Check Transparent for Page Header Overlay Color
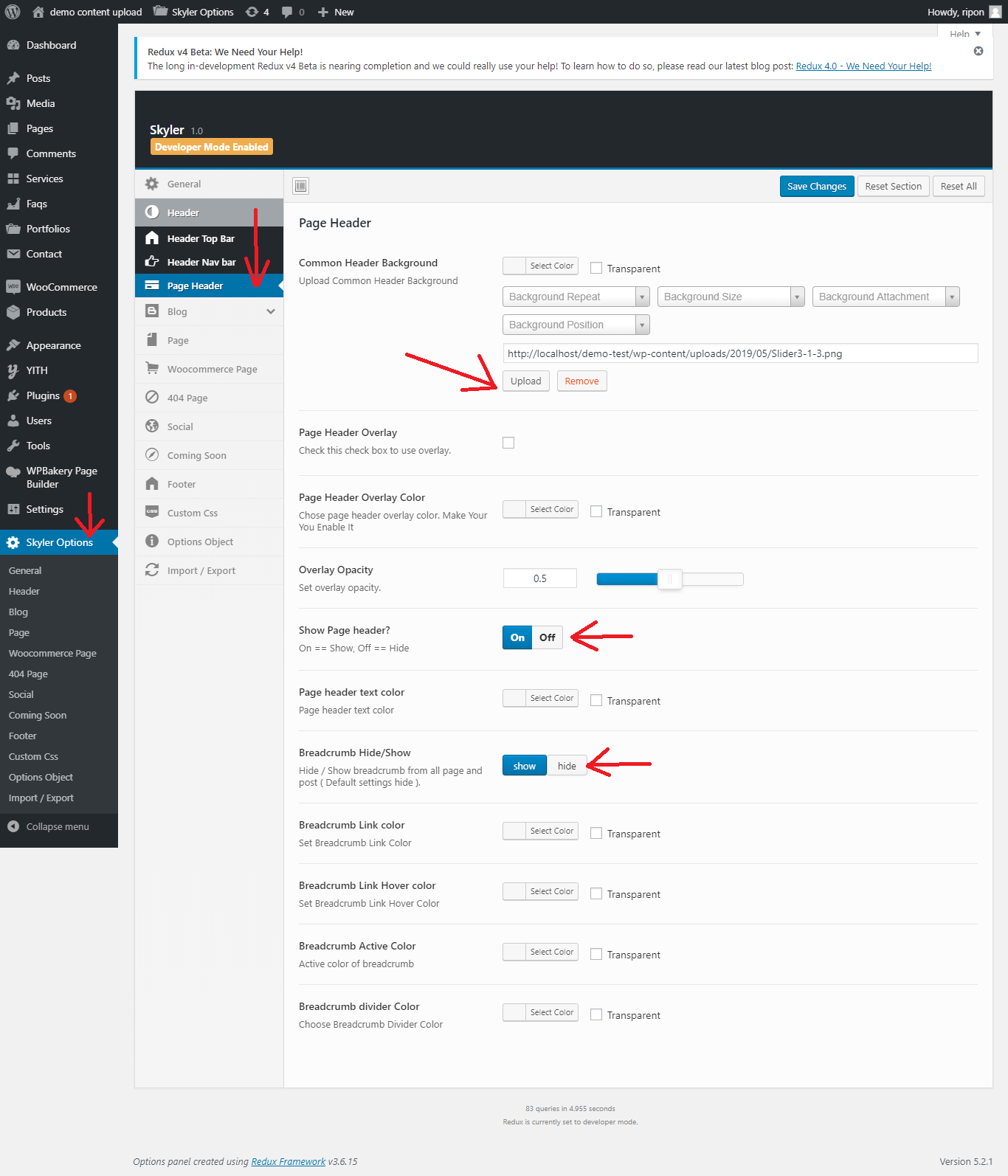This screenshot has height=1176, width=1008. click(x=596, y=511)
